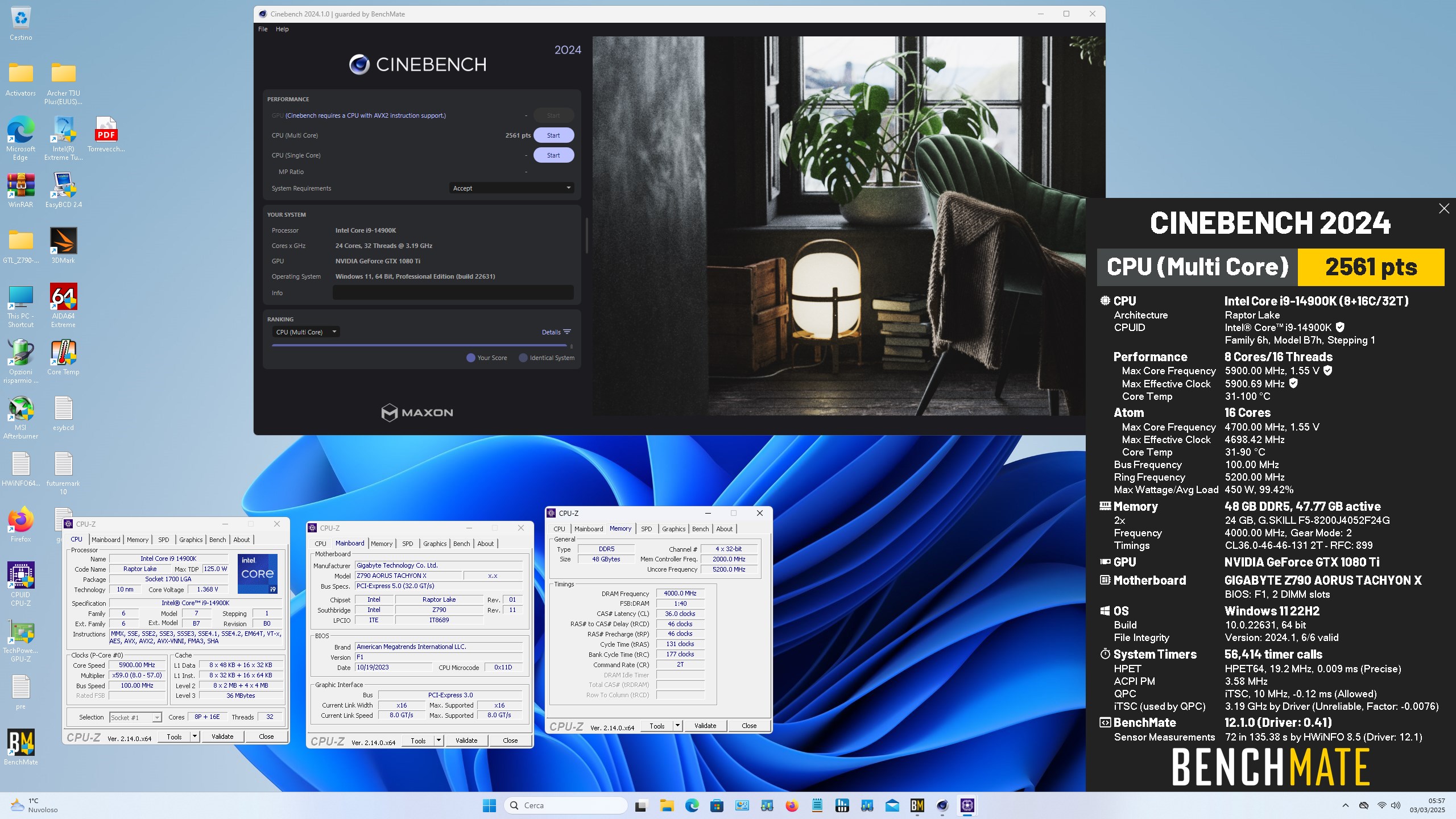Open Intel Extreme Tuning Utility shortcut
Screen dimensions: 1456x819
(63, 139)
